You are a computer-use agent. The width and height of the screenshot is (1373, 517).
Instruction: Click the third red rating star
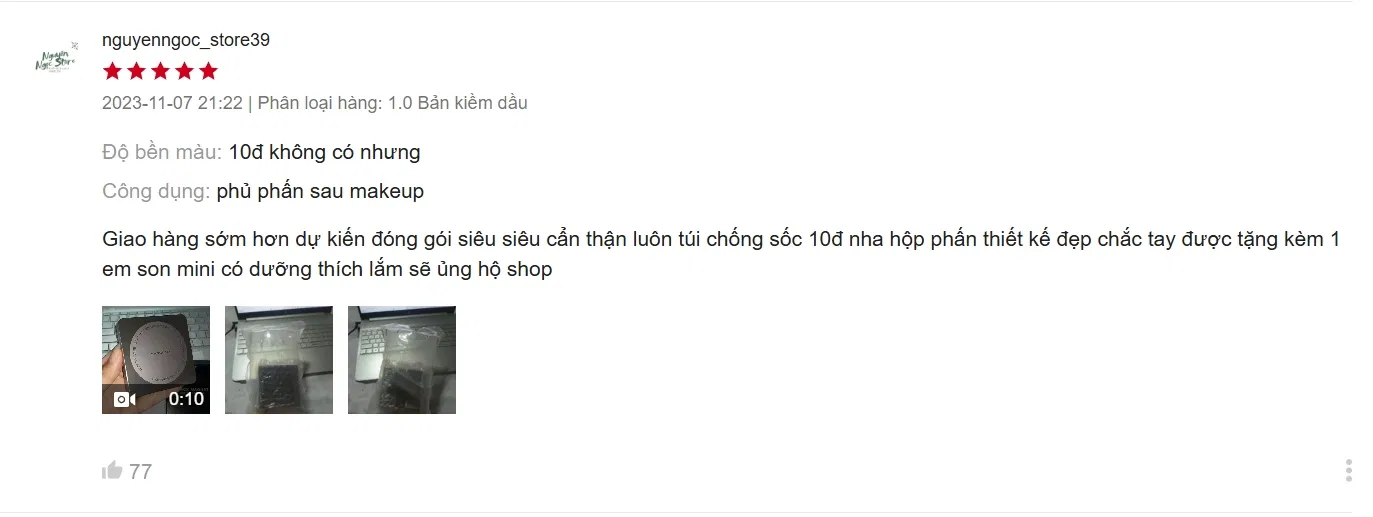[160, 71]
